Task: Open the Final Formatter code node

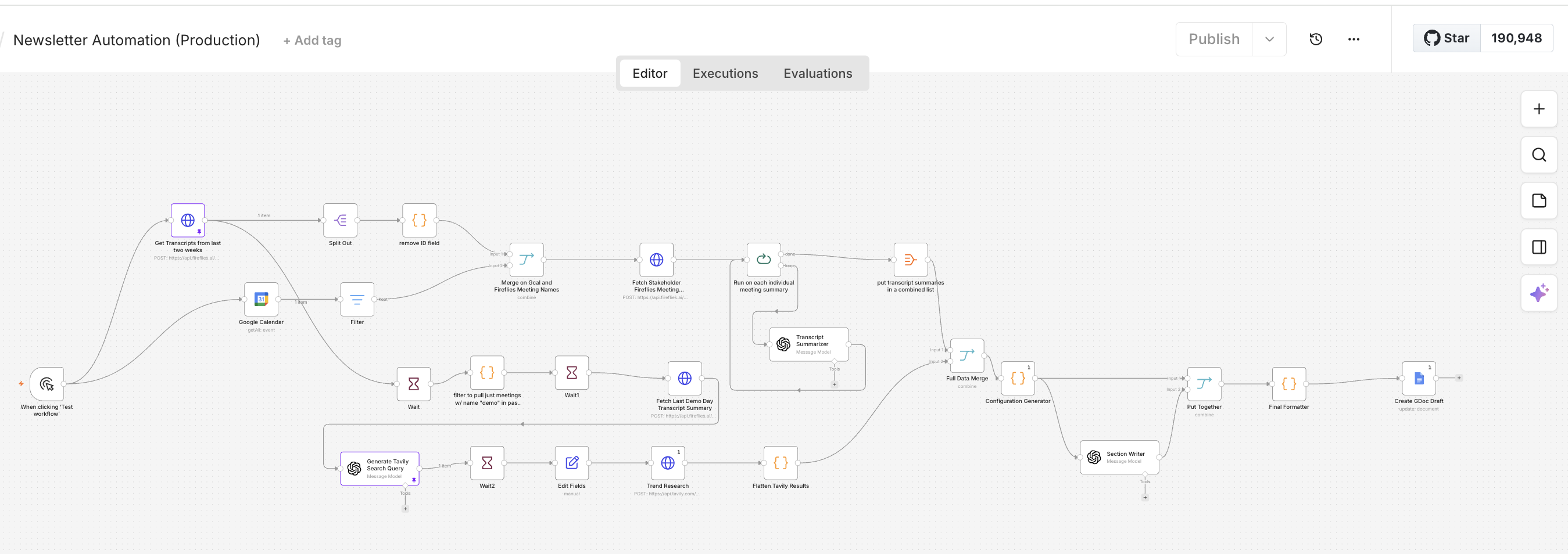Action: [1288, 384]
